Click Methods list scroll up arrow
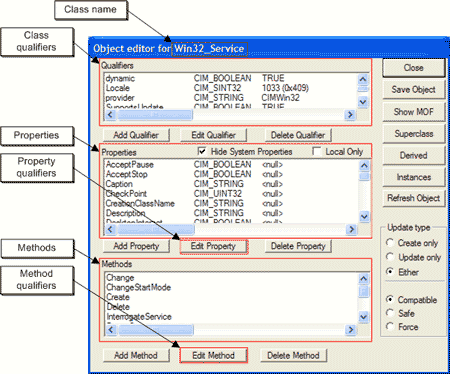This screenshot has width=450, height=374. point(364,279)
